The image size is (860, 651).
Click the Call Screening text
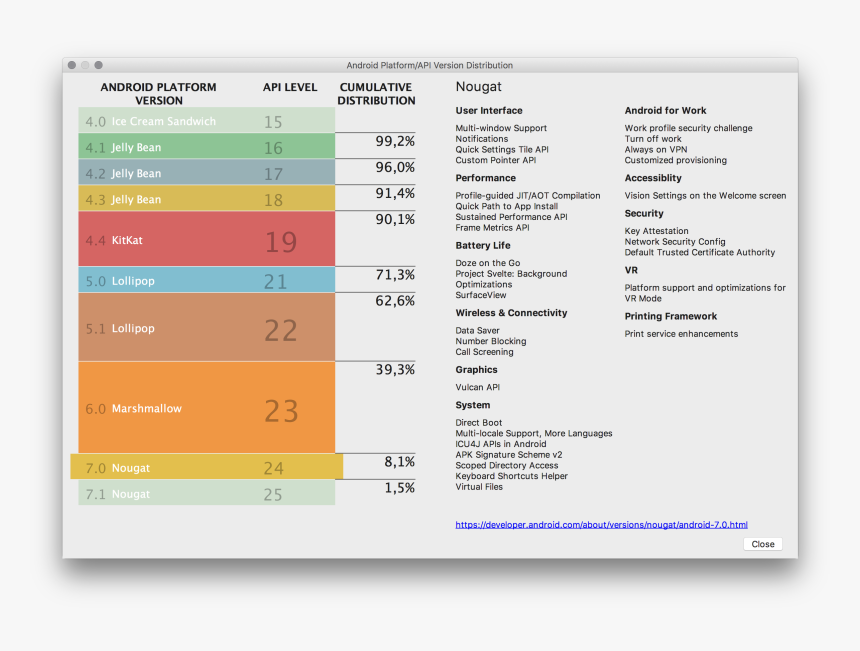[484, 352]
